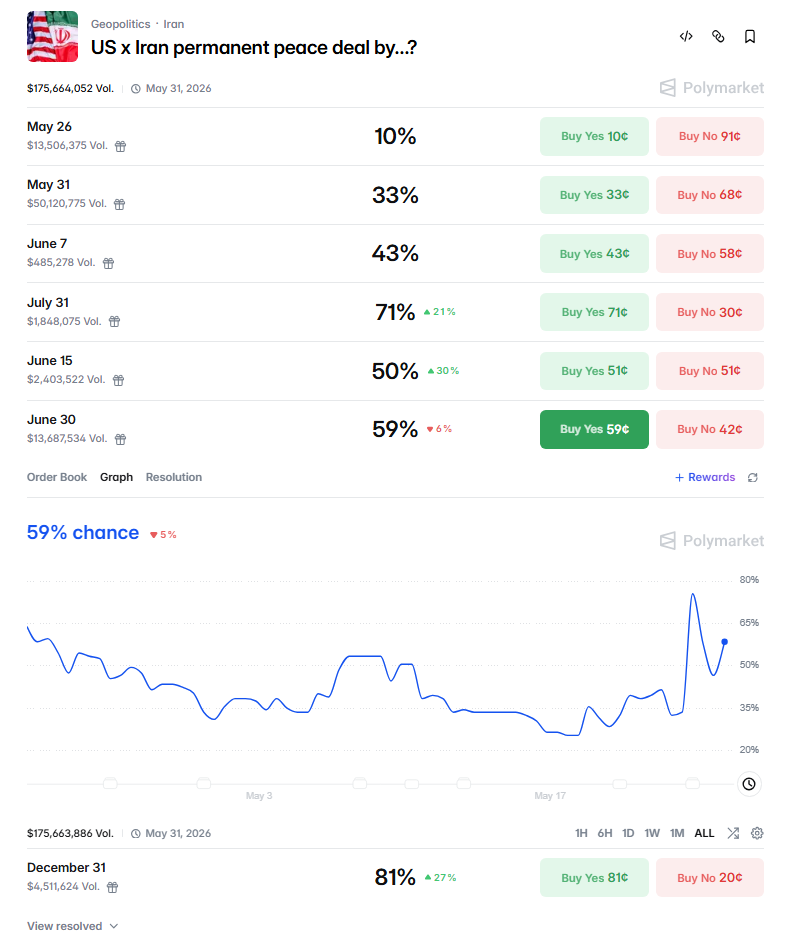Click the shuffle arrows icon near ALL

pos(733,833)
